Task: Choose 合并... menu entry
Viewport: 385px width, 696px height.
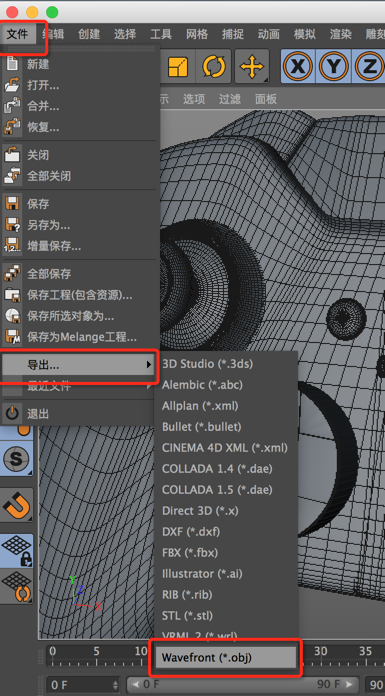Action: coord(80,107)
